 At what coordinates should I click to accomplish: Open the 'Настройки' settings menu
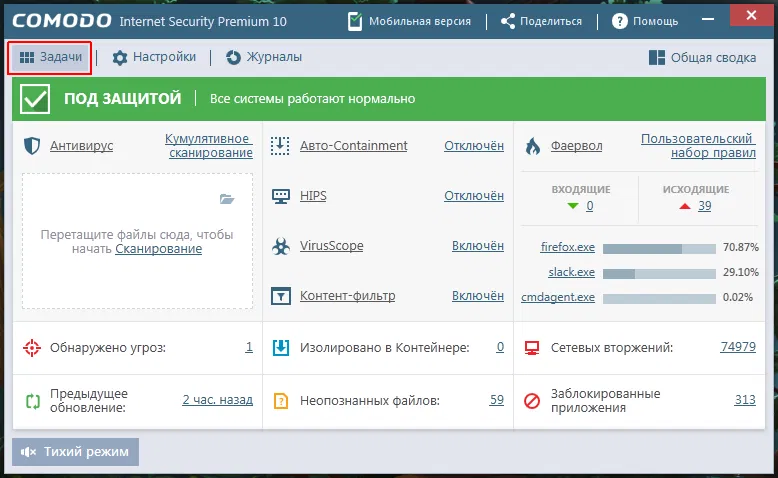pos(154,58)
